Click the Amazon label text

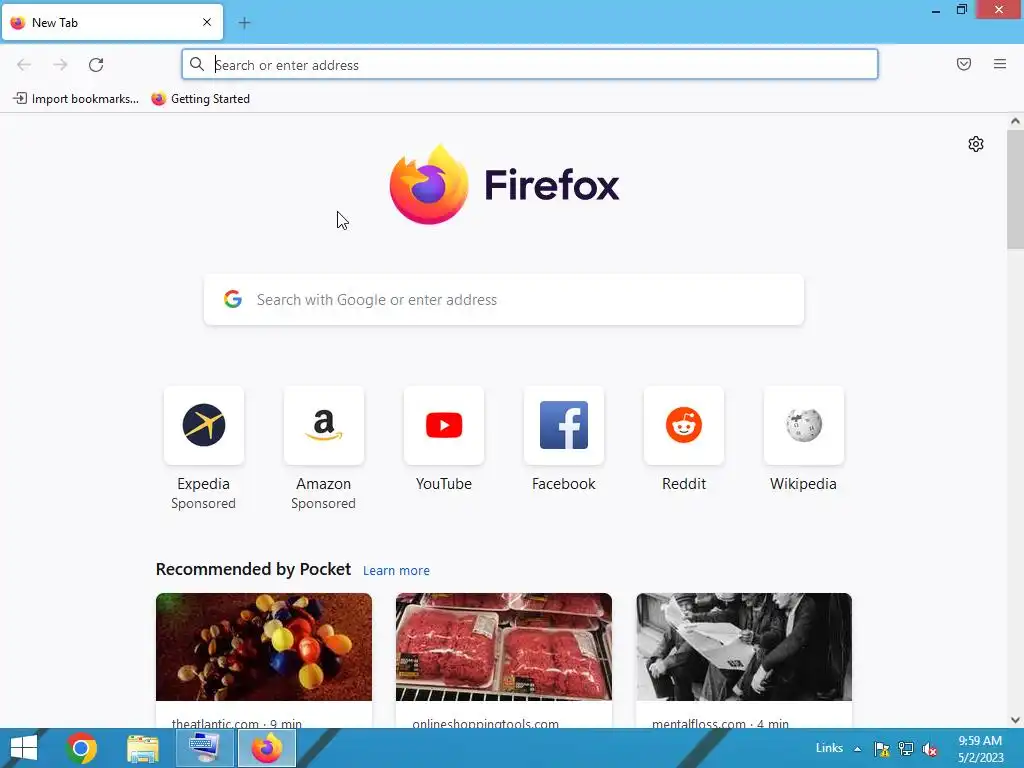click(x=324, y=484)
